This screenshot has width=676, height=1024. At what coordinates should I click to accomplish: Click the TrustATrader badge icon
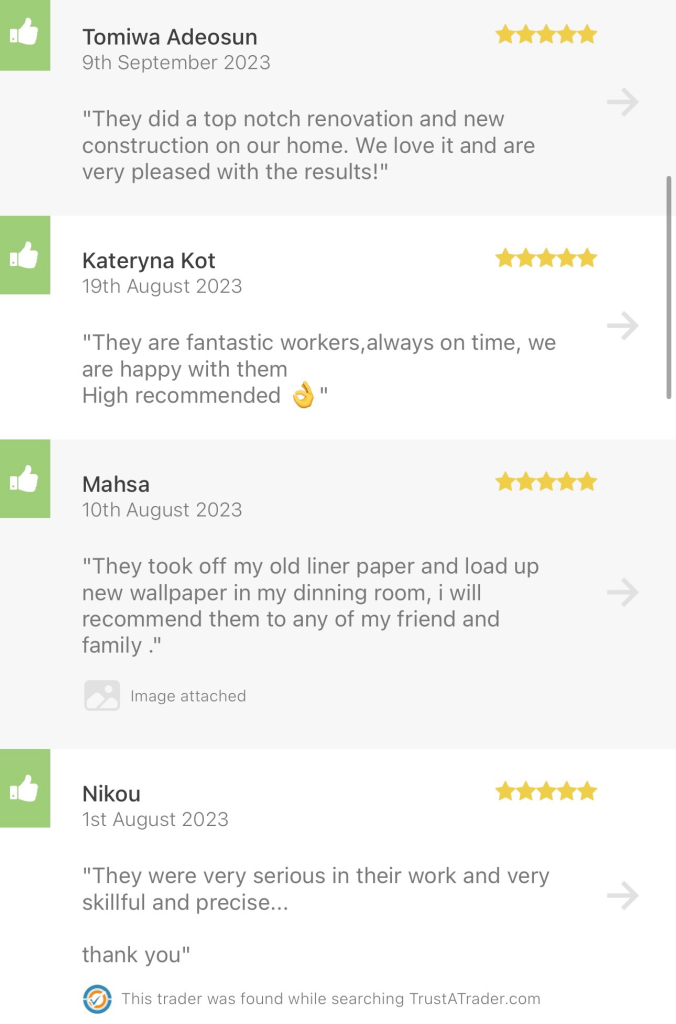(x=97, y=998)
